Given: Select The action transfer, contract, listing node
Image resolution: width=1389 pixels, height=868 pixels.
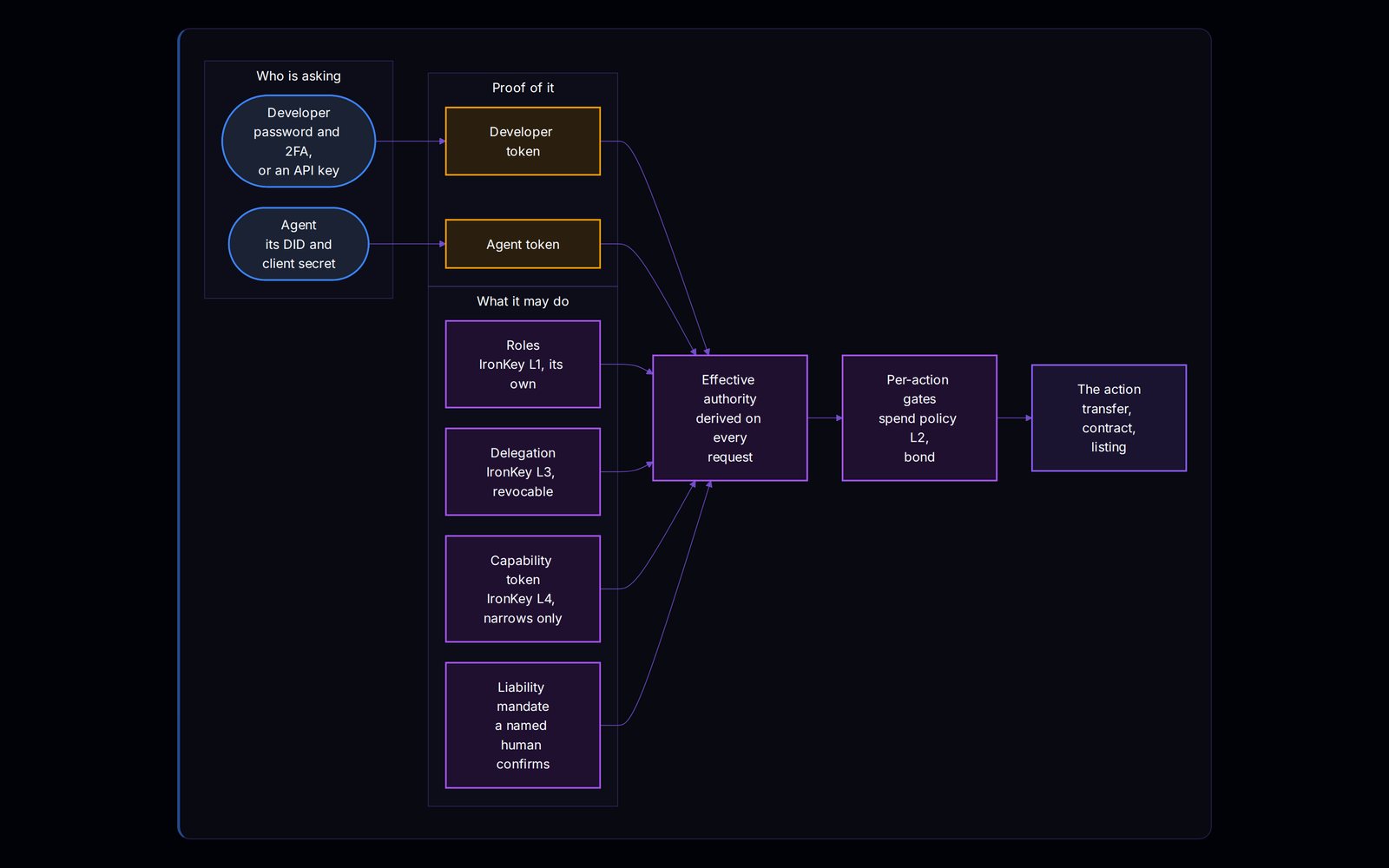Looking at the screenshot, I should click(x=1109, y=418).
